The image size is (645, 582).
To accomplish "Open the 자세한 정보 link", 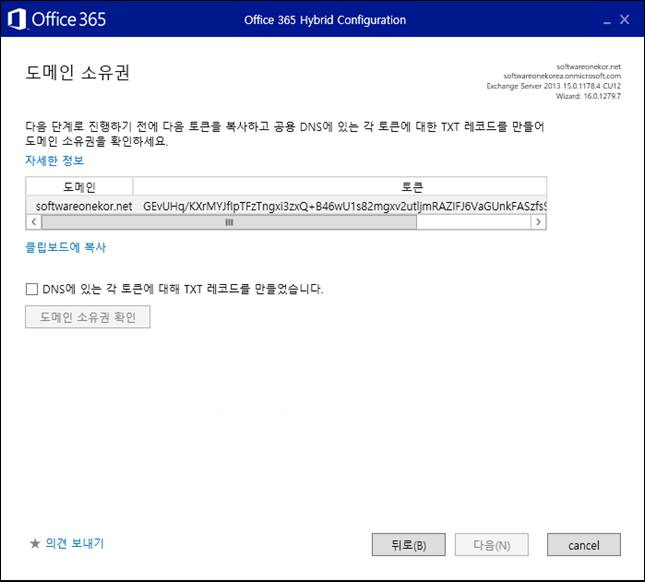I will tap(54, 160).
